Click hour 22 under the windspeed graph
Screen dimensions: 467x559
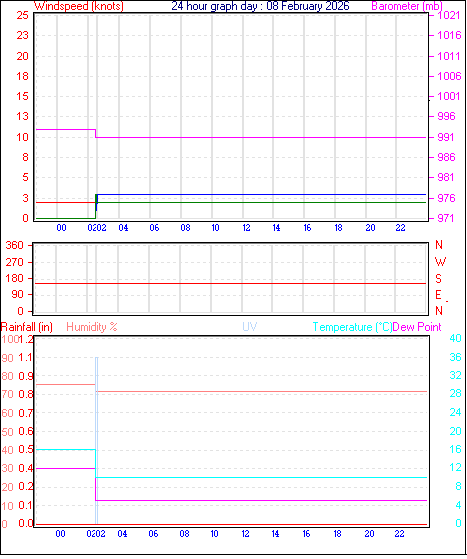pyautogui.click(x=400, y=228)
